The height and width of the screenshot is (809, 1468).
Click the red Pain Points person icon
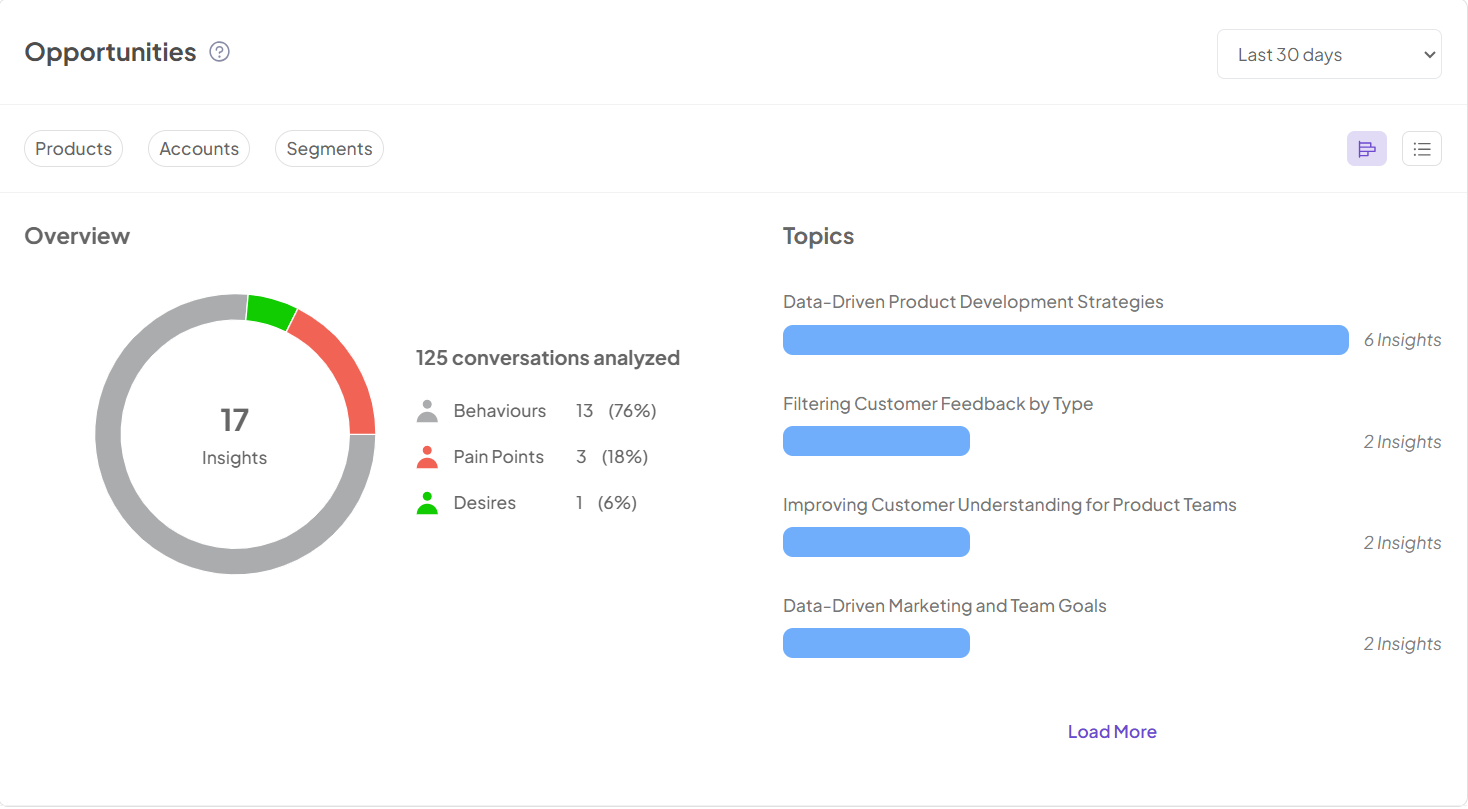coord(427,457)
